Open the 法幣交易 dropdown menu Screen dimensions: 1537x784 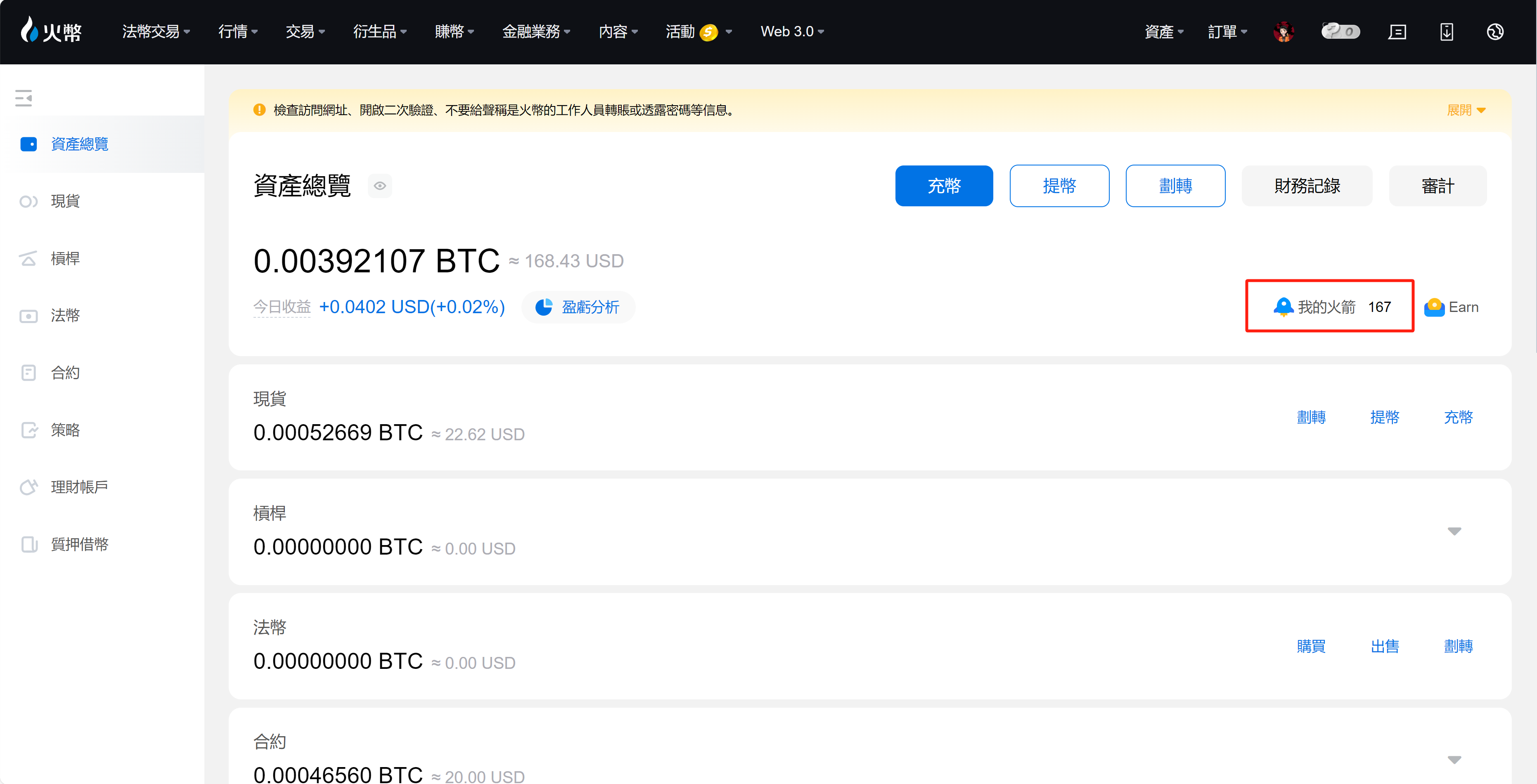156,32
